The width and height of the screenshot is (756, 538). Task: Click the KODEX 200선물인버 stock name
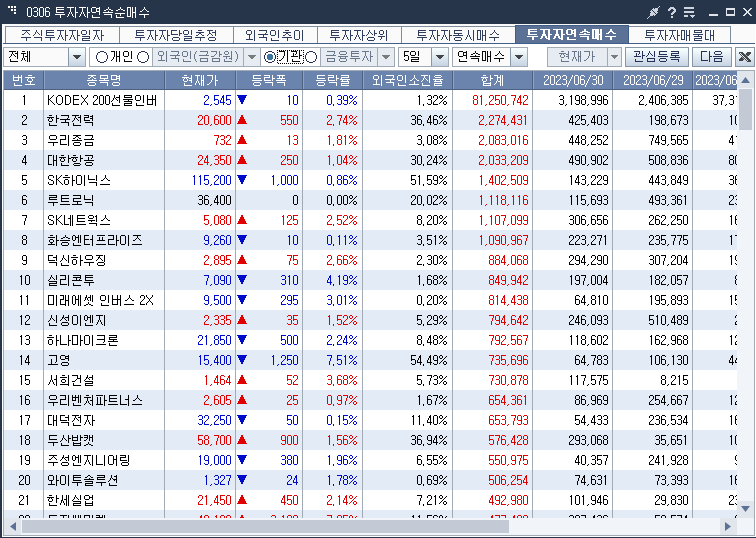point(102,100)
